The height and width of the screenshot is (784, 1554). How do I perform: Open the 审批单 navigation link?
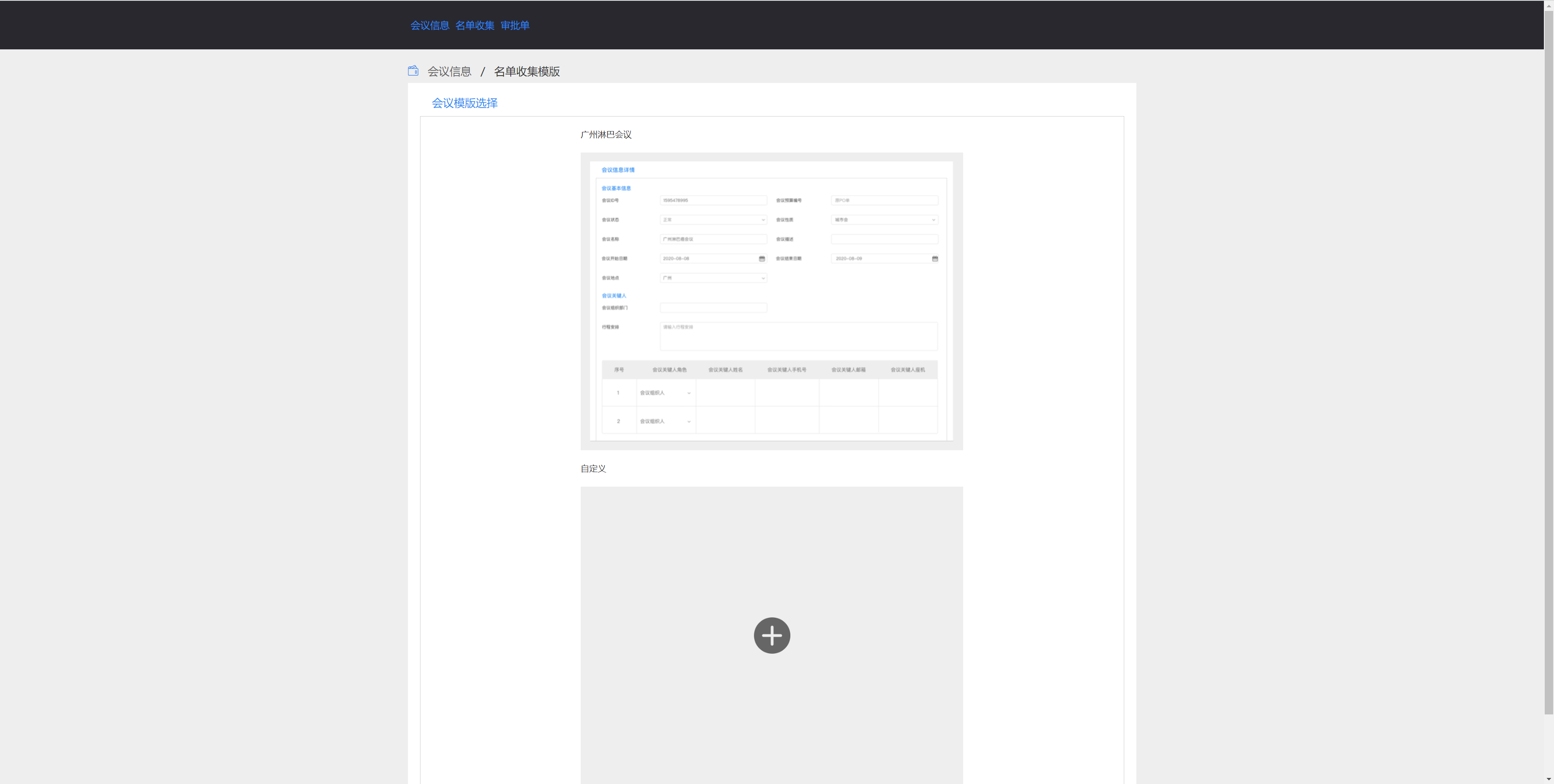click(x=515, y=25)
